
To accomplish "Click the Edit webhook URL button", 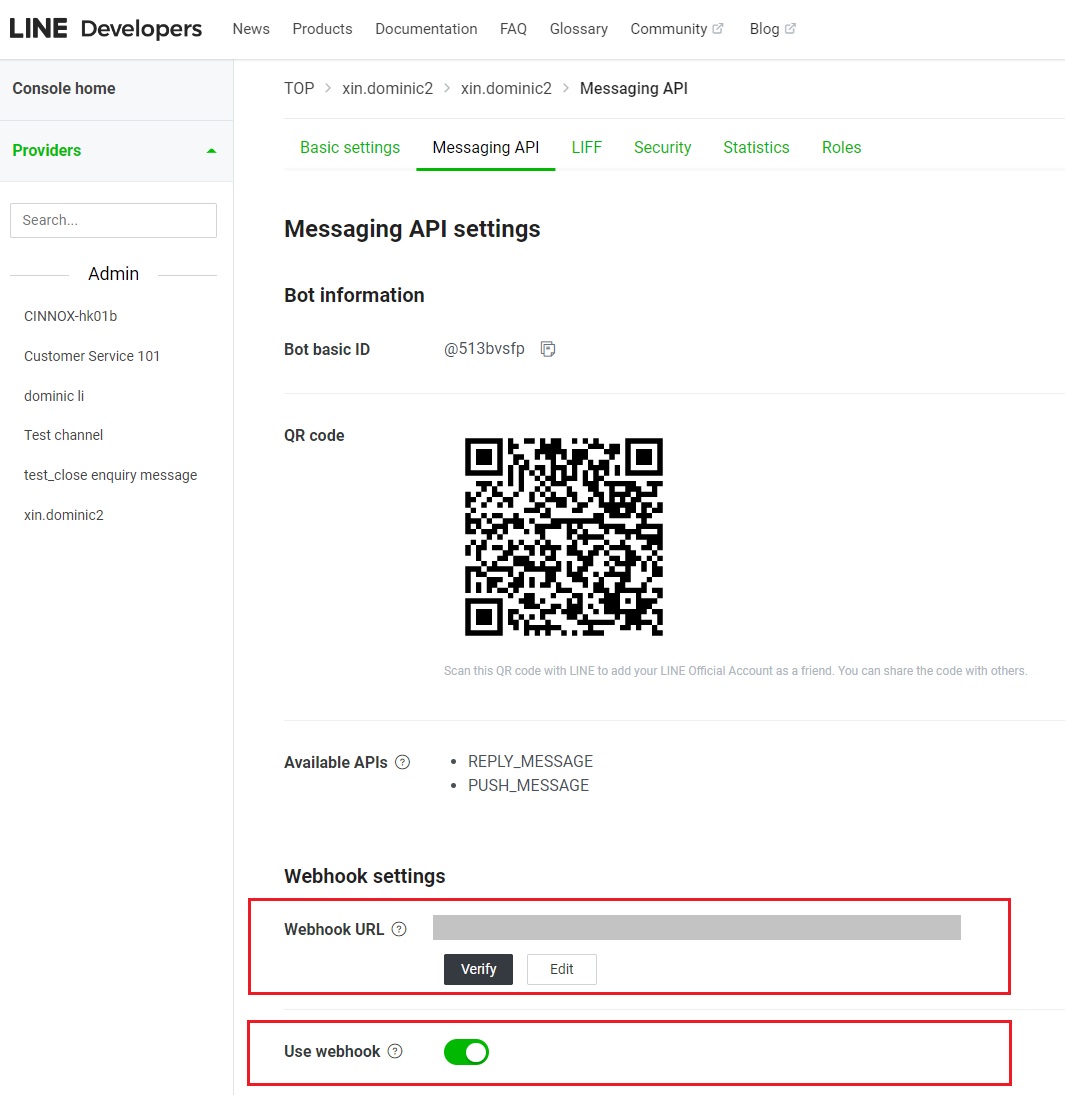I will coord(561,969).
